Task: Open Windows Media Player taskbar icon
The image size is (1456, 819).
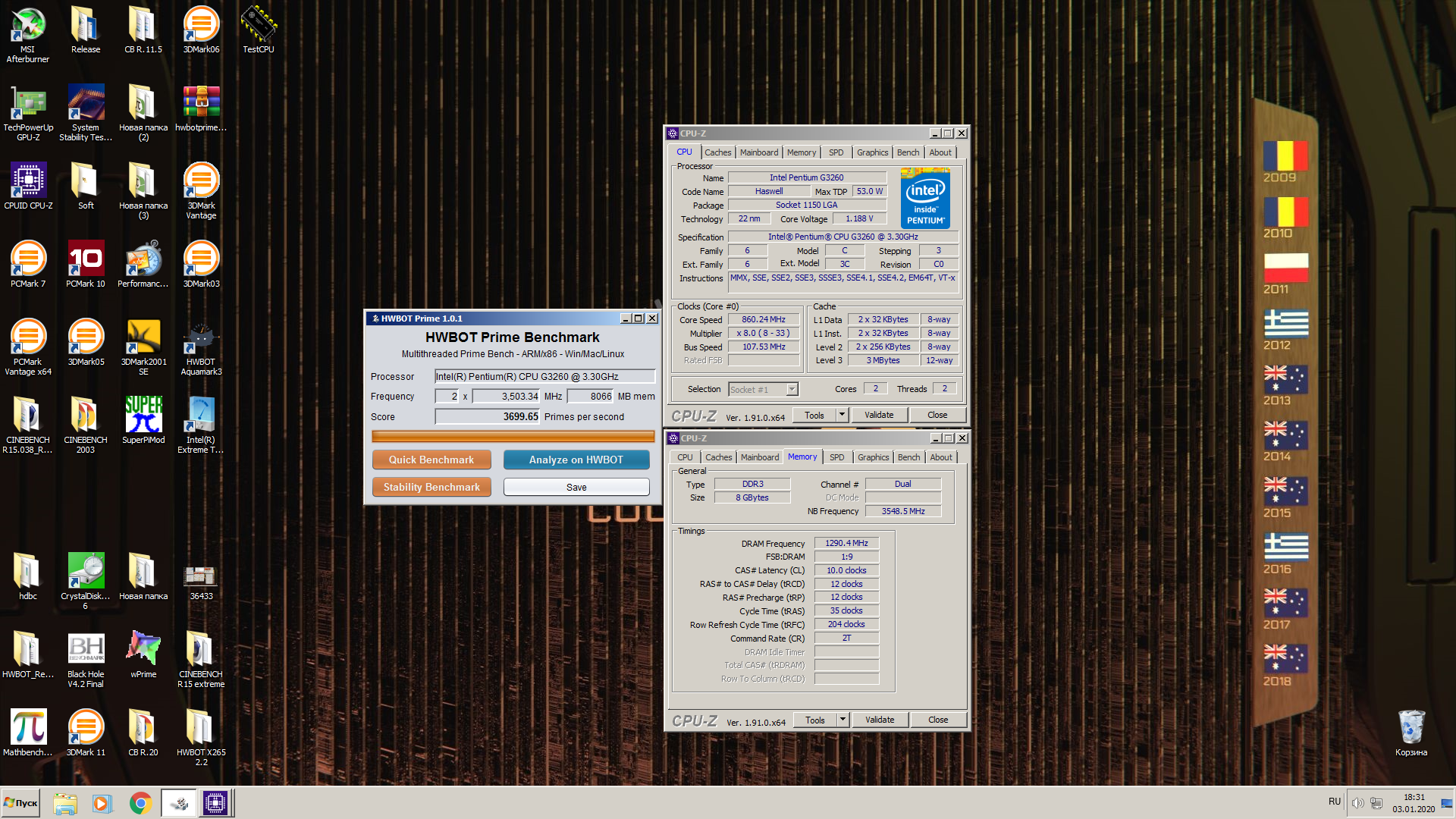Action: pos(102,803)
